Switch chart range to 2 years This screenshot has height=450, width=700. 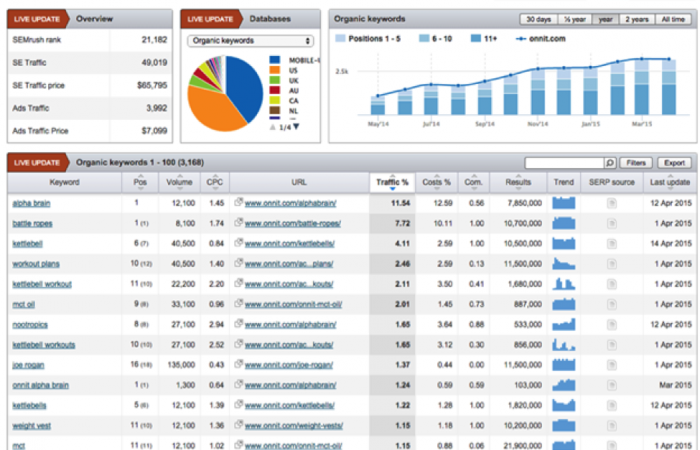pyautogui.click(x=637, y=19)
